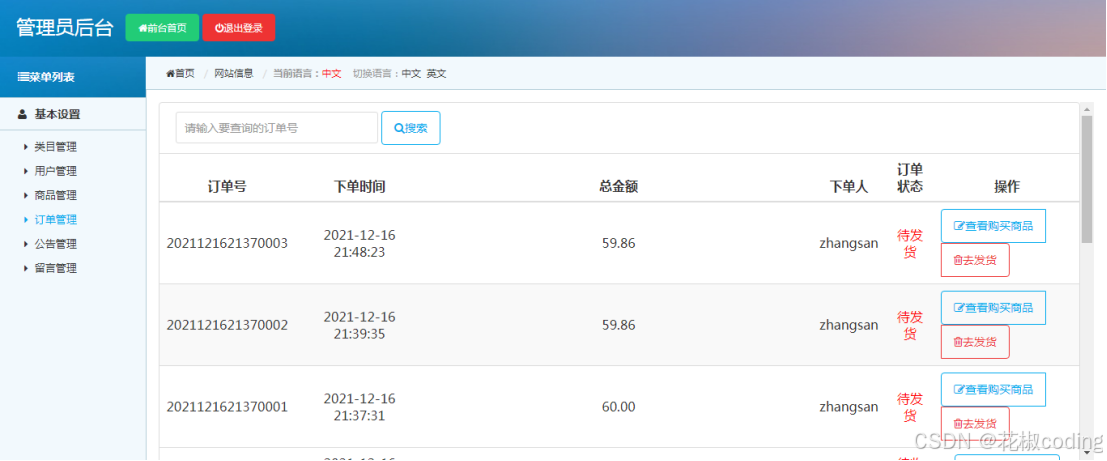Click the 下单人 column header
The image size is (1107, 461).
coord(849,186)
